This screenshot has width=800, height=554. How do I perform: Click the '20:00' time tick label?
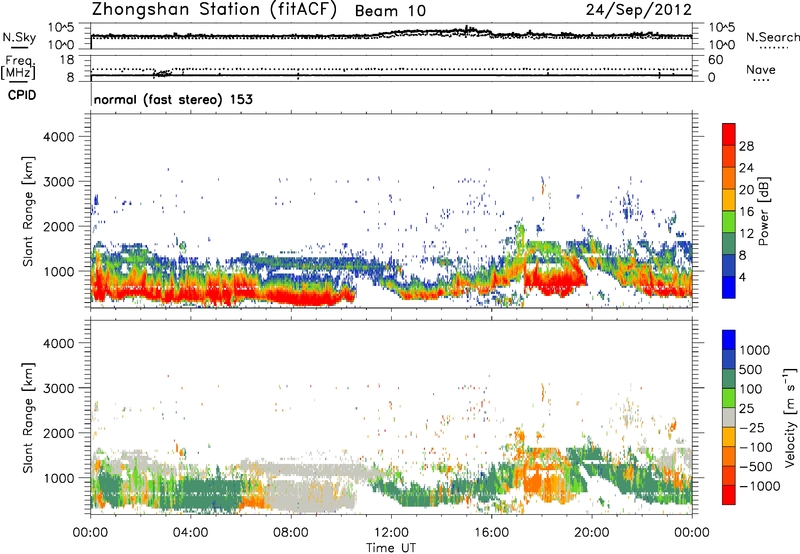coord(591,533)
